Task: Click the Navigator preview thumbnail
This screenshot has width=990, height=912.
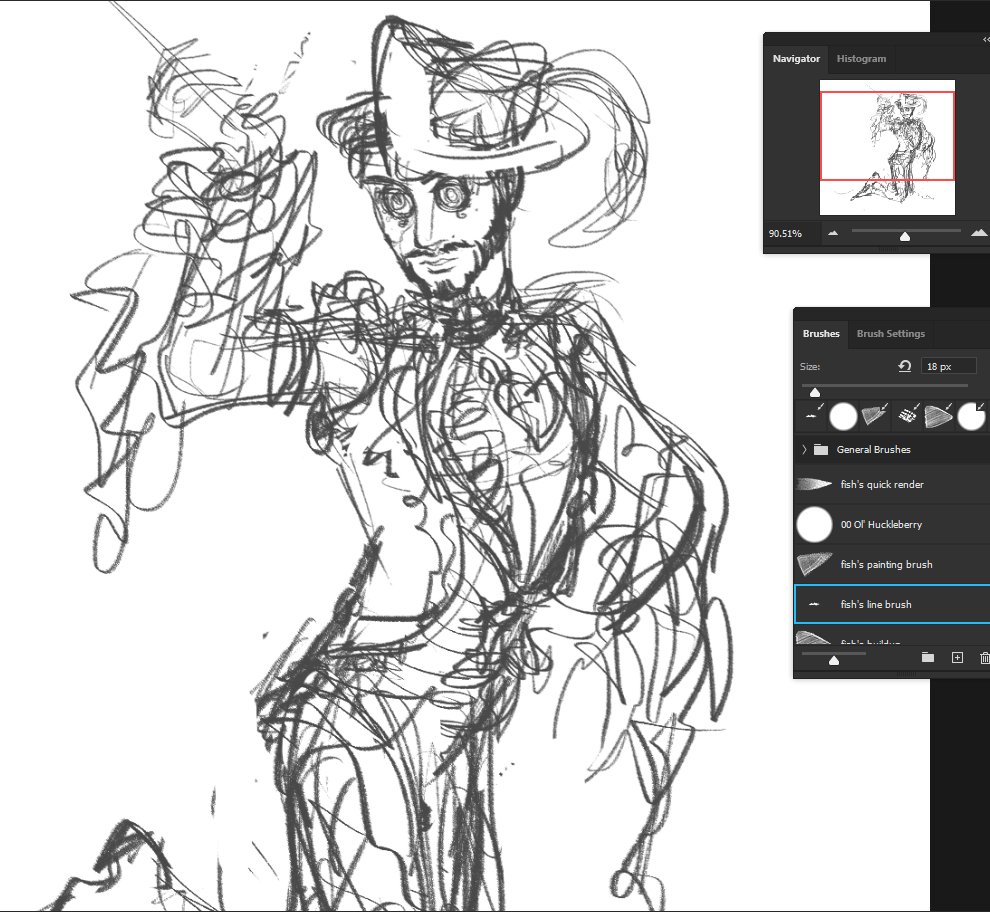Action: coord(887,147)
